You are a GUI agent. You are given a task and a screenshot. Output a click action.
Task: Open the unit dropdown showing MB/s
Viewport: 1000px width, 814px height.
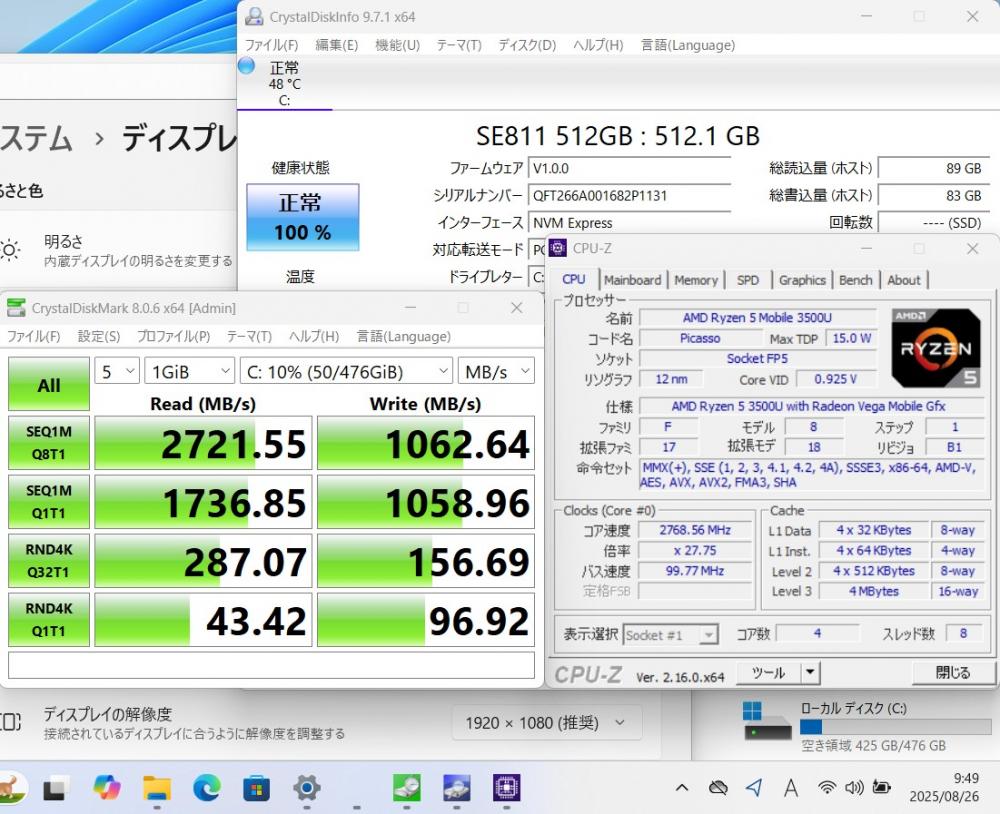(x=497, y=371)
